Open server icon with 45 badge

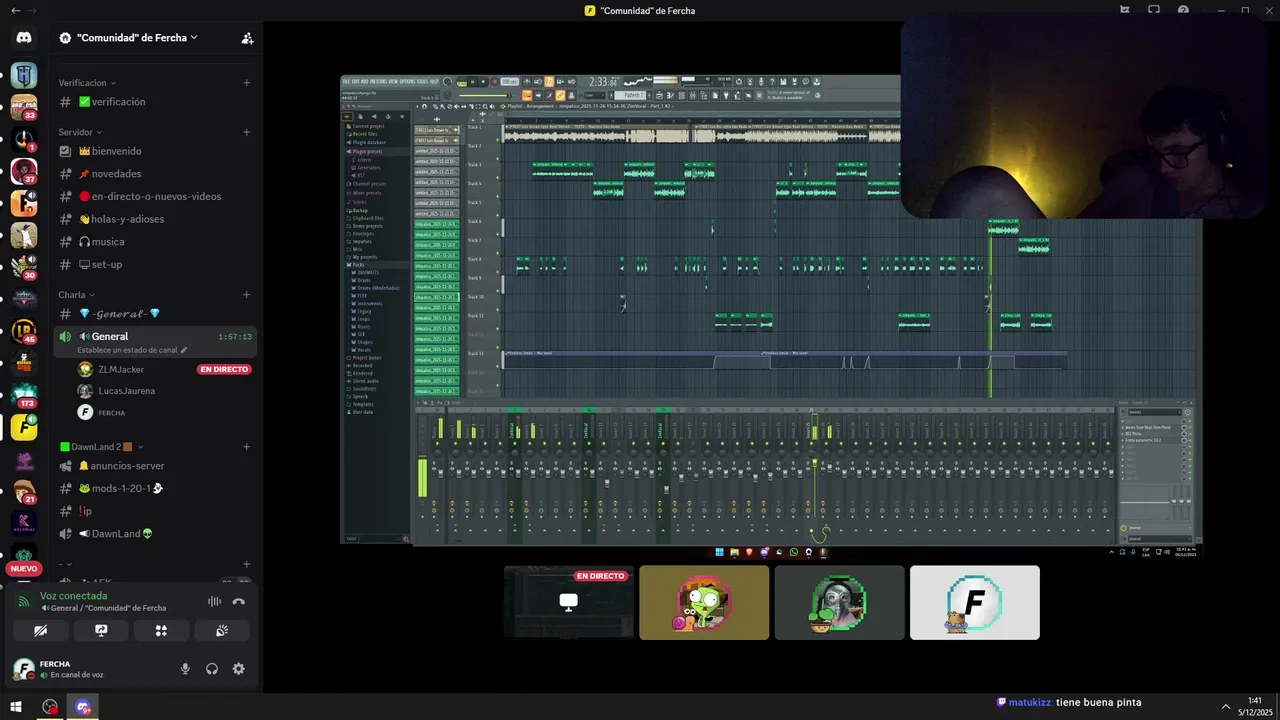(24, 331)
